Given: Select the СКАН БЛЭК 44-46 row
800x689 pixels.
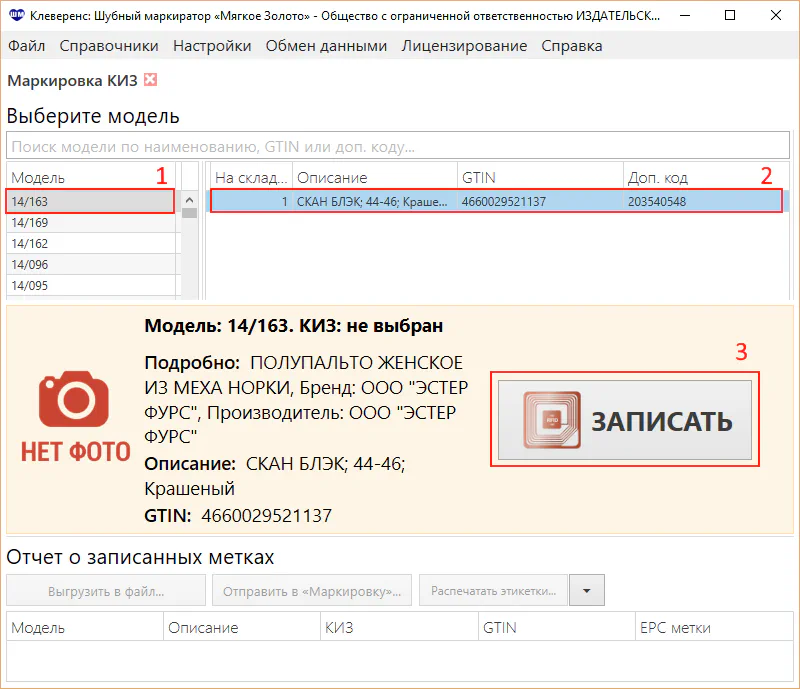Looking at the screenshot, I should (x=495, y=202).
